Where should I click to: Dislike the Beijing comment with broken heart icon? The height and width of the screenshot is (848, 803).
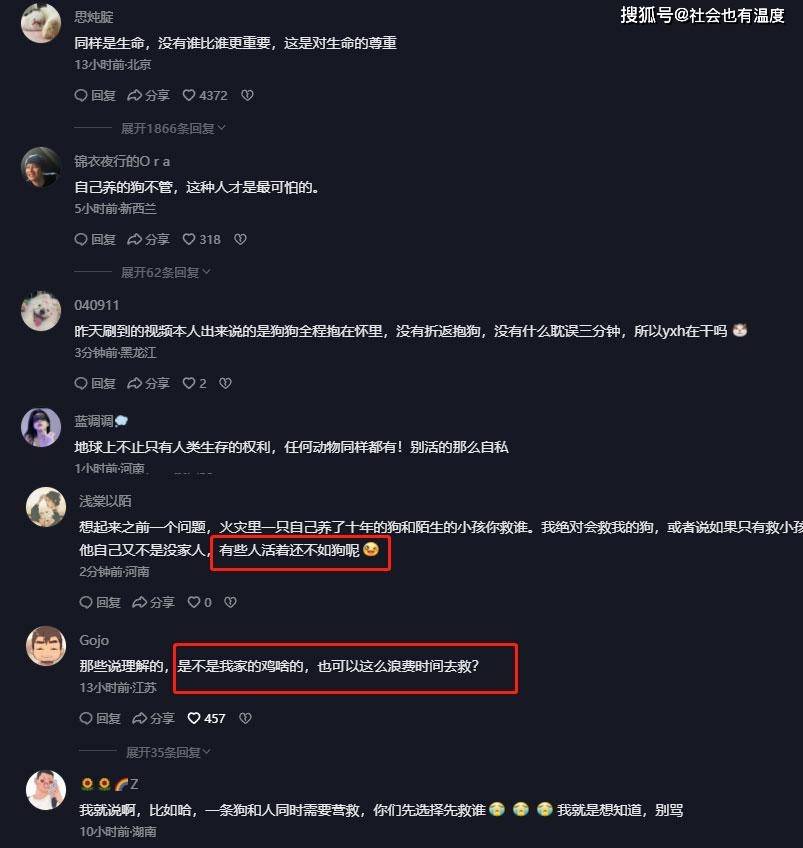tap(247, 96)
